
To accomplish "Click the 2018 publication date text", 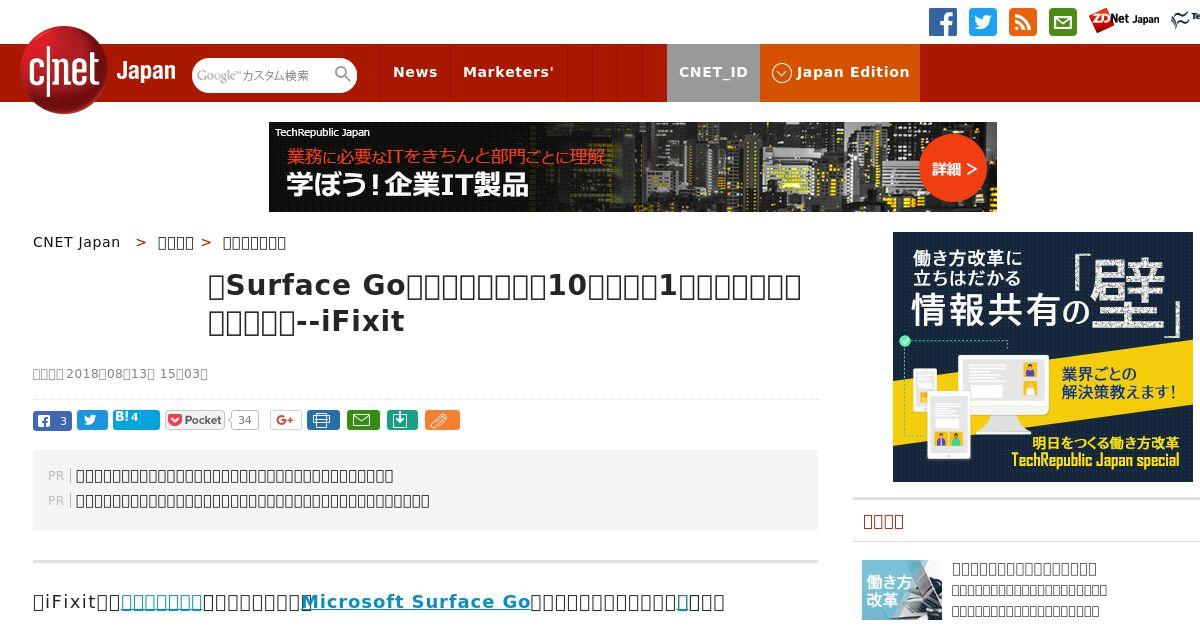I will click(120, 374).
